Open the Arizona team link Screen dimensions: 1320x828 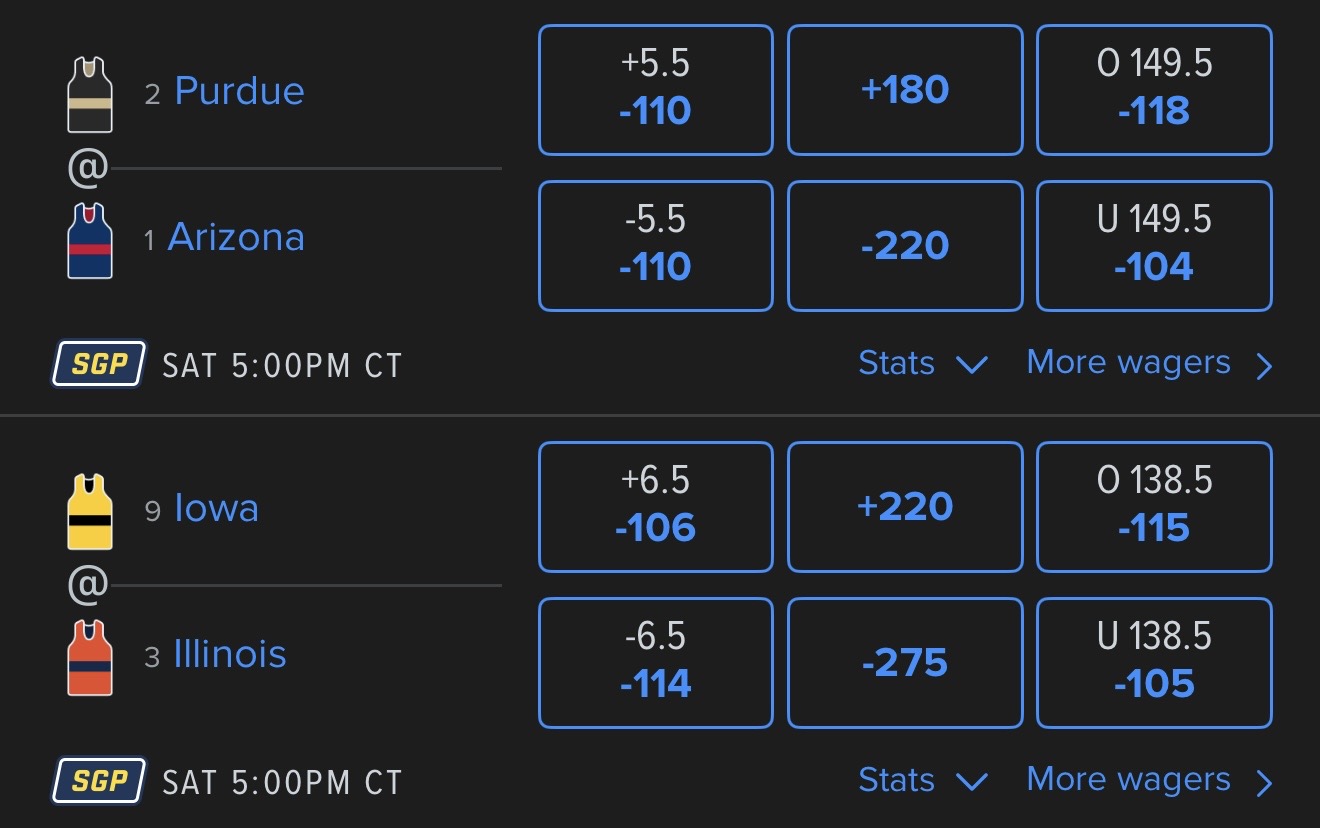(236, 237)
